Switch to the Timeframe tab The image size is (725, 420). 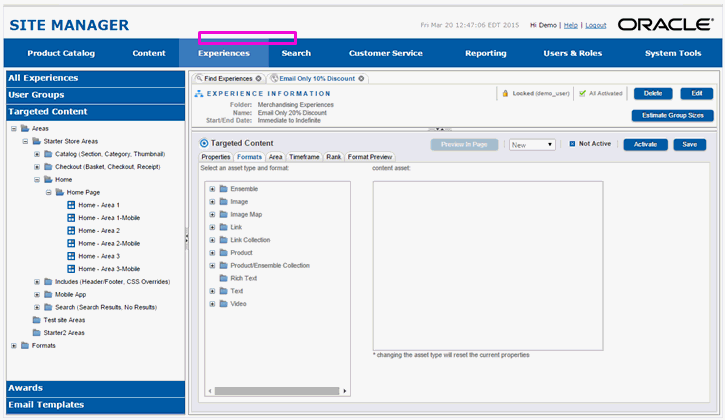304,157
